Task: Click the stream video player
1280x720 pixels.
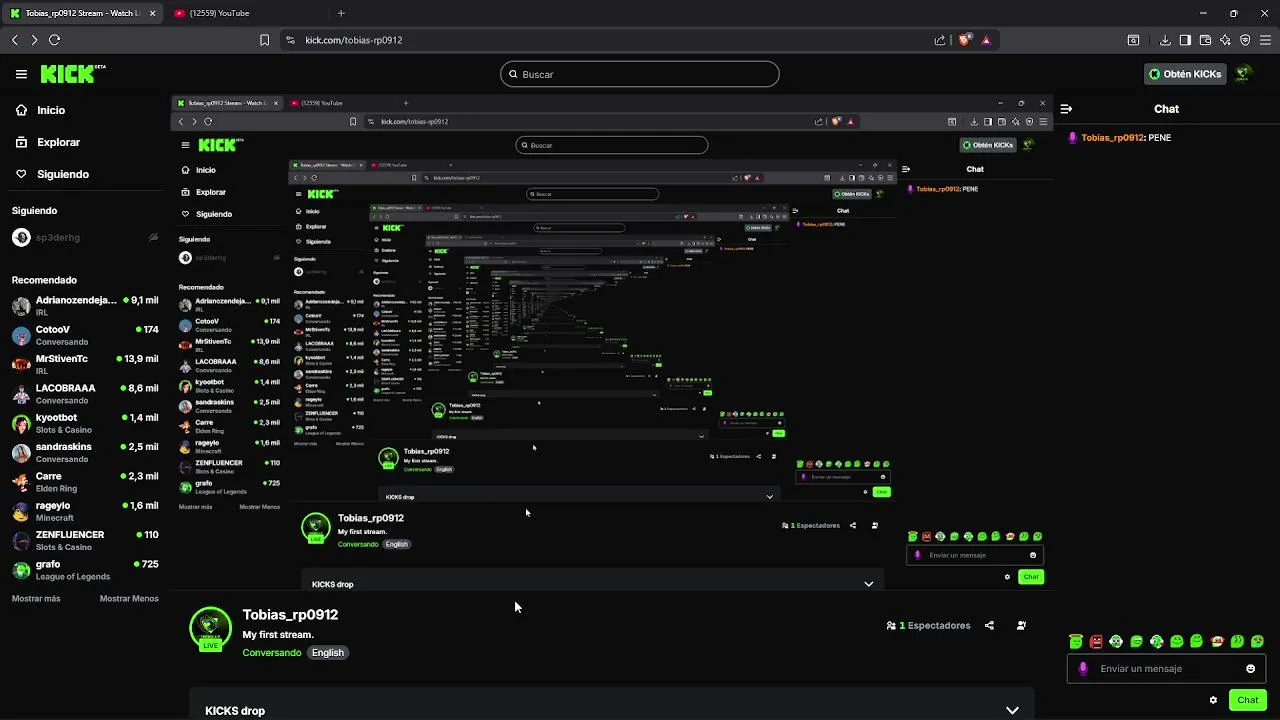Action: tap(611, 342)
